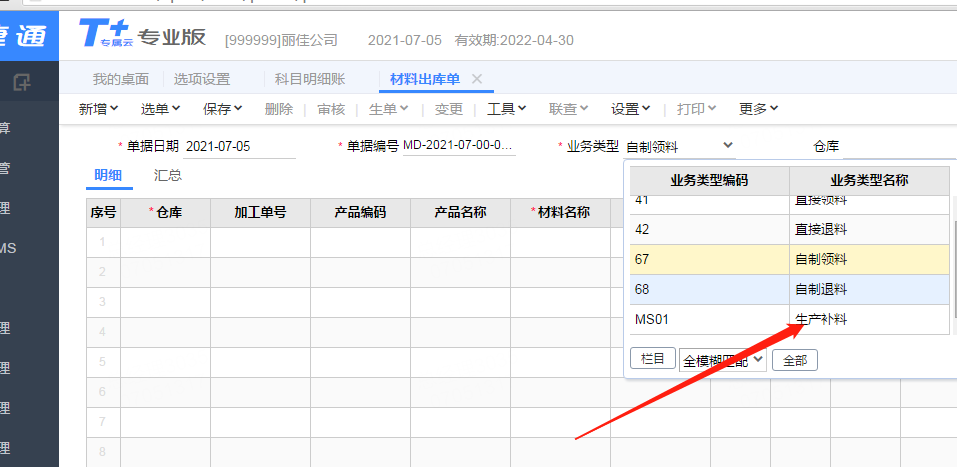This screenshot has height=467, width=957.
Task: Click the 打印 toolbar item
Action: pos(696,109)
